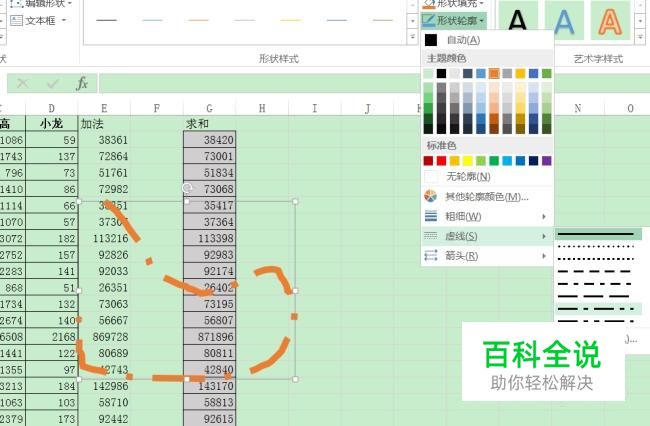Open the 虚线(S) dashes submenu
Viewport: 650px width, 426px height.
(487, 236)
